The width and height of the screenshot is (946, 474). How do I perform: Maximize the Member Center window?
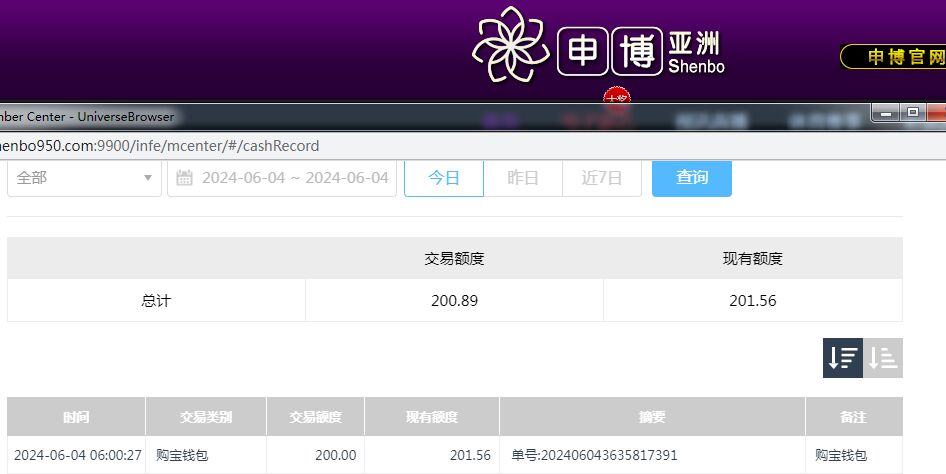tap(912, 113)
